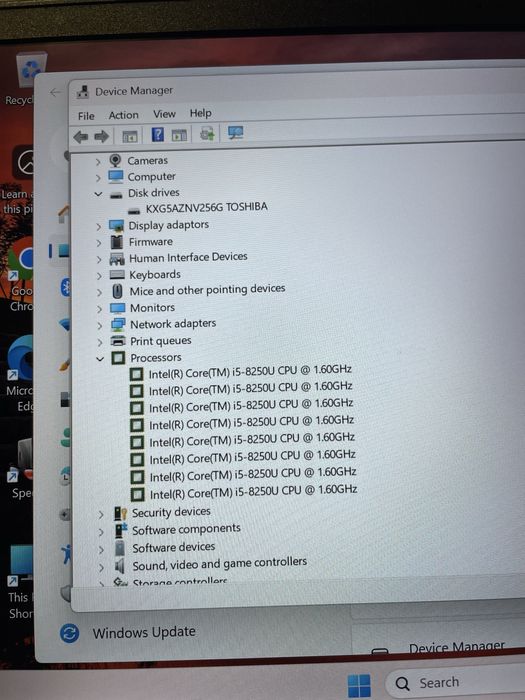
Task: Click the Scan for hardware changes monitor icon
Action: [235, 133]
